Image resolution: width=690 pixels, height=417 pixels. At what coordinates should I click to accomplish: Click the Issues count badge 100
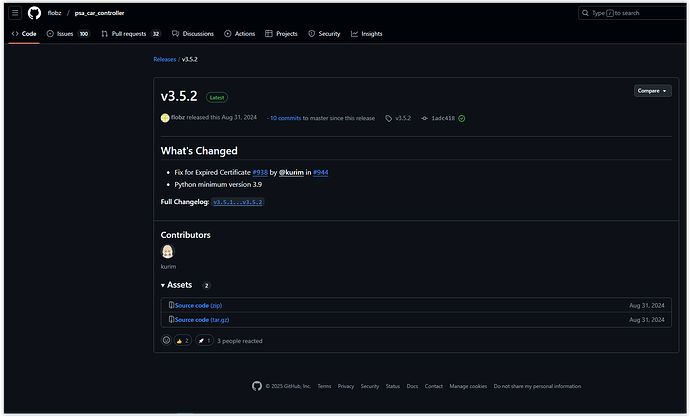pos(84,34)
